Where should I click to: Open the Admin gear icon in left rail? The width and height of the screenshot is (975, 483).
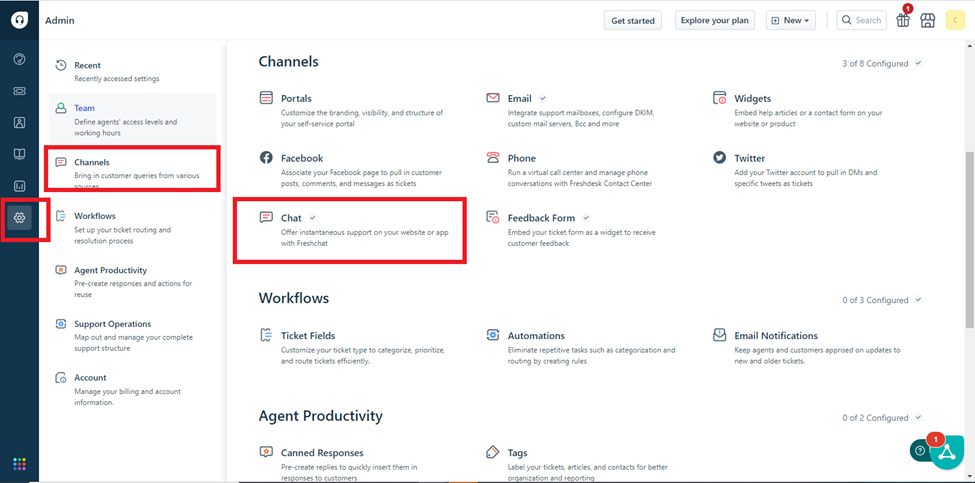pos(19,218)
